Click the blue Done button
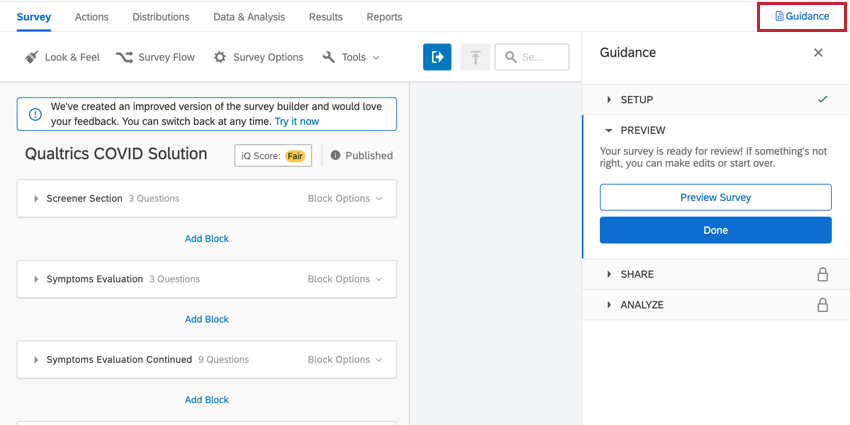The width and height of the screenshot is (850, 425). click(716, 230)
